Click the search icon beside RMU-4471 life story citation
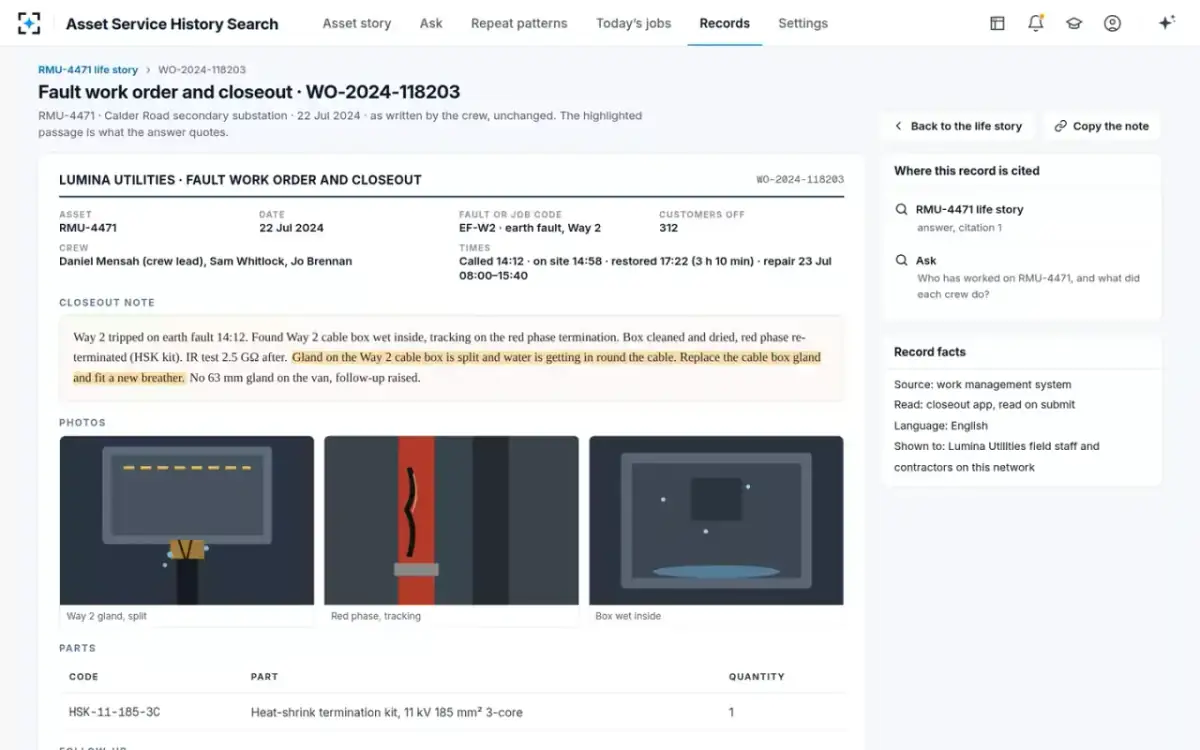The height and width of the screenshot is (750, 1200). click(901, 209)
